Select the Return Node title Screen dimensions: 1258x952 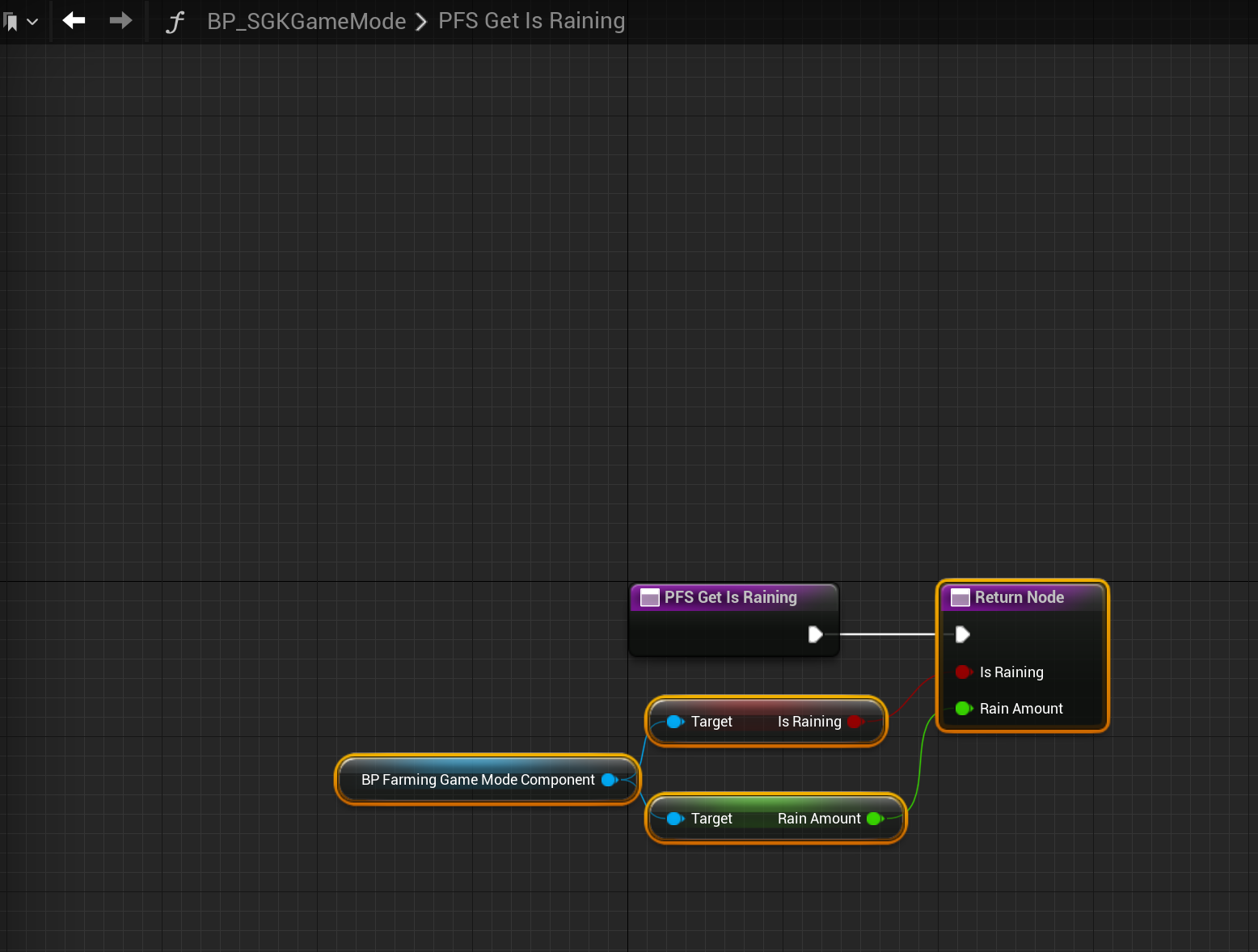(1019, 597)
